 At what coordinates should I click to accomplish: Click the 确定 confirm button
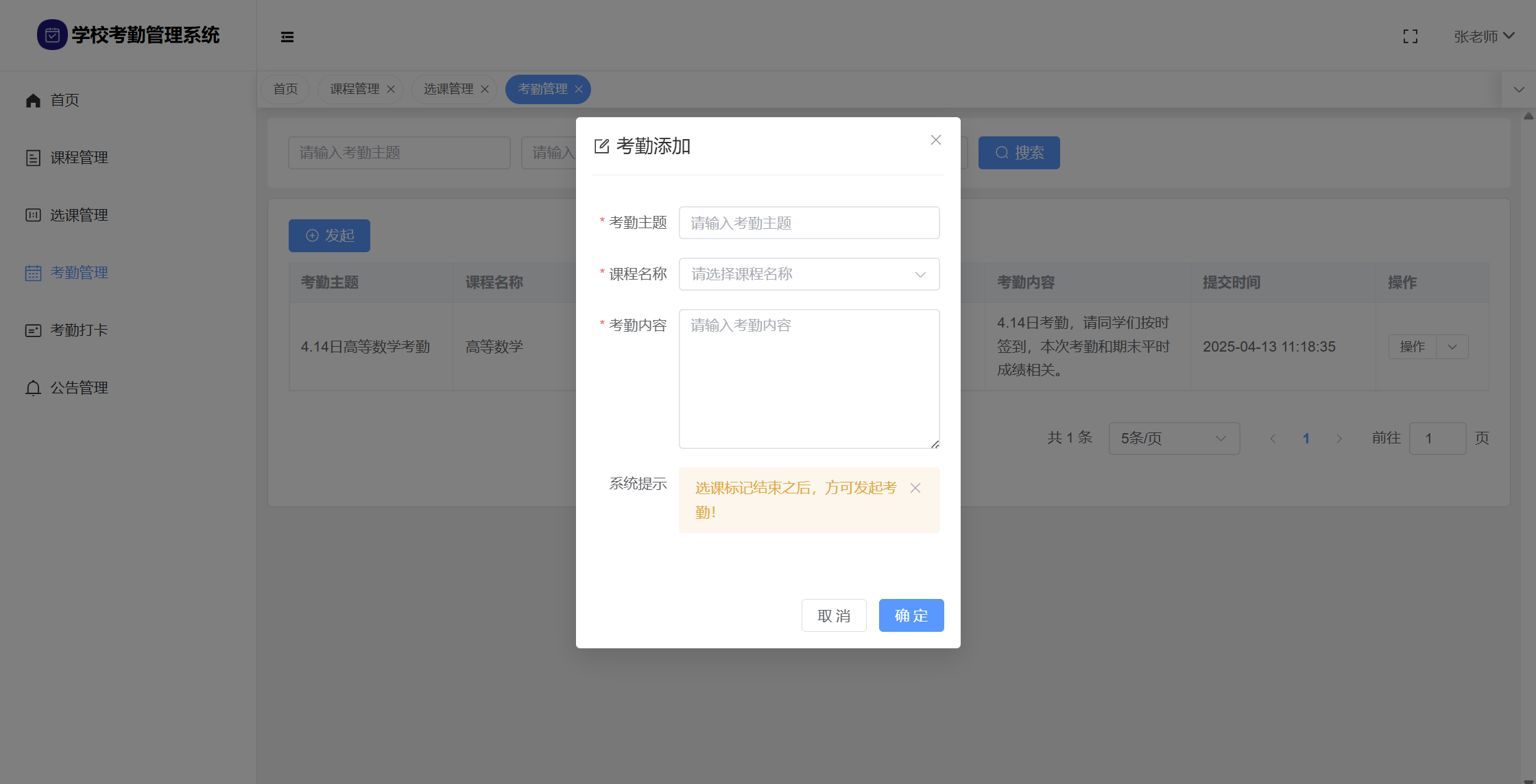pos(911,615)
